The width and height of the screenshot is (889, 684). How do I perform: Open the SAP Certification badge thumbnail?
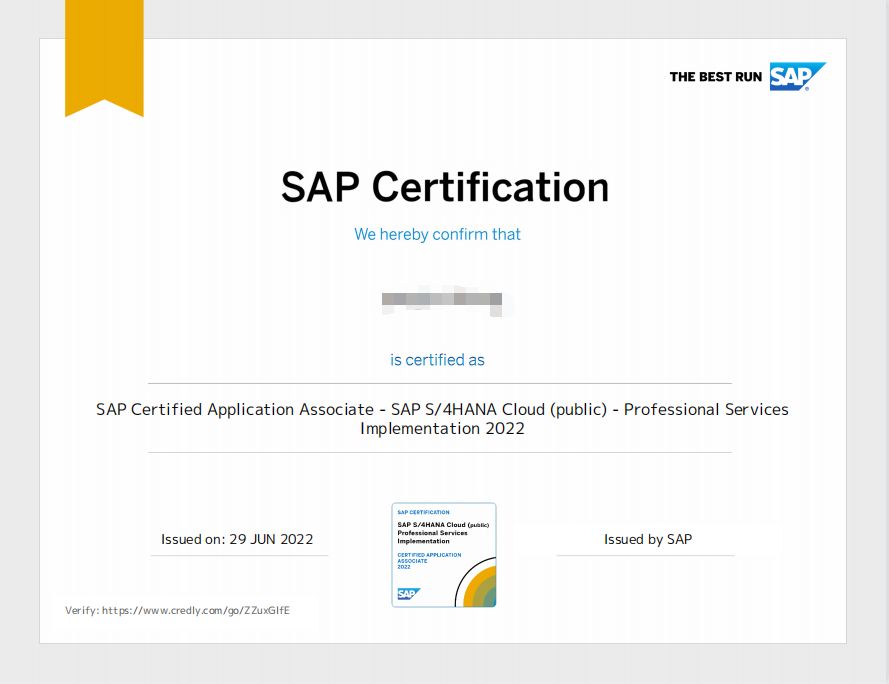point(444,555)
